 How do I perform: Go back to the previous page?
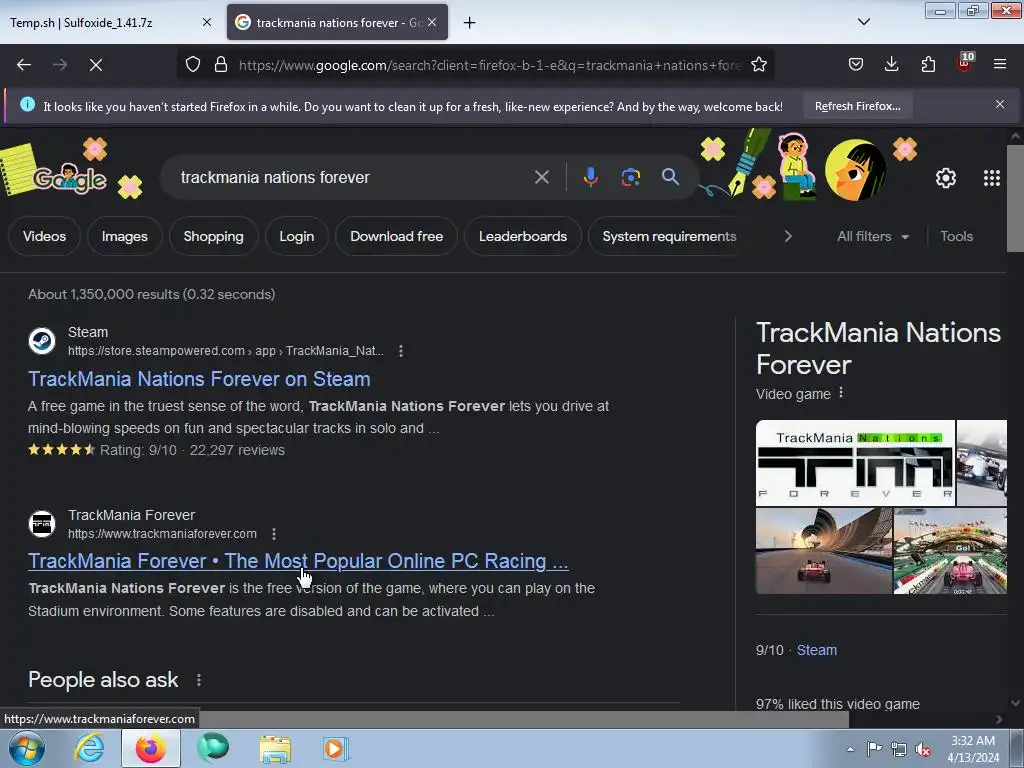point(24,65)
